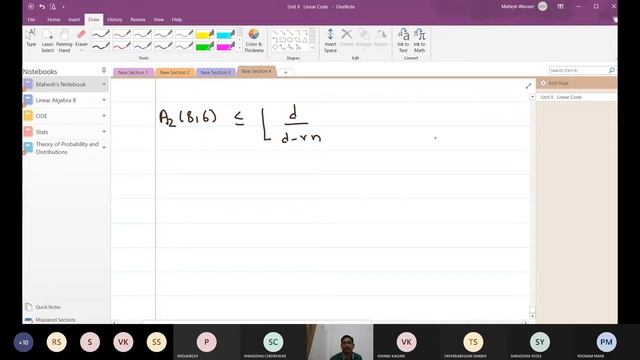The height and width of the screenshot is (360, 640).
Task: Expand the ODE notebook arrow
Action: [104, 116]
